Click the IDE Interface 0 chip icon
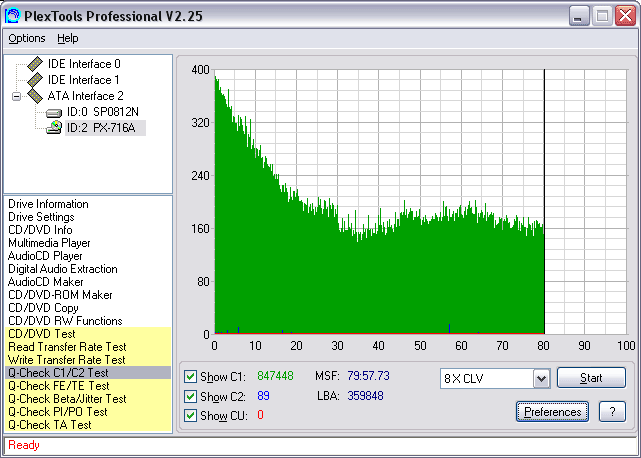Screen dimensions: 641x458 click(35, 63)
